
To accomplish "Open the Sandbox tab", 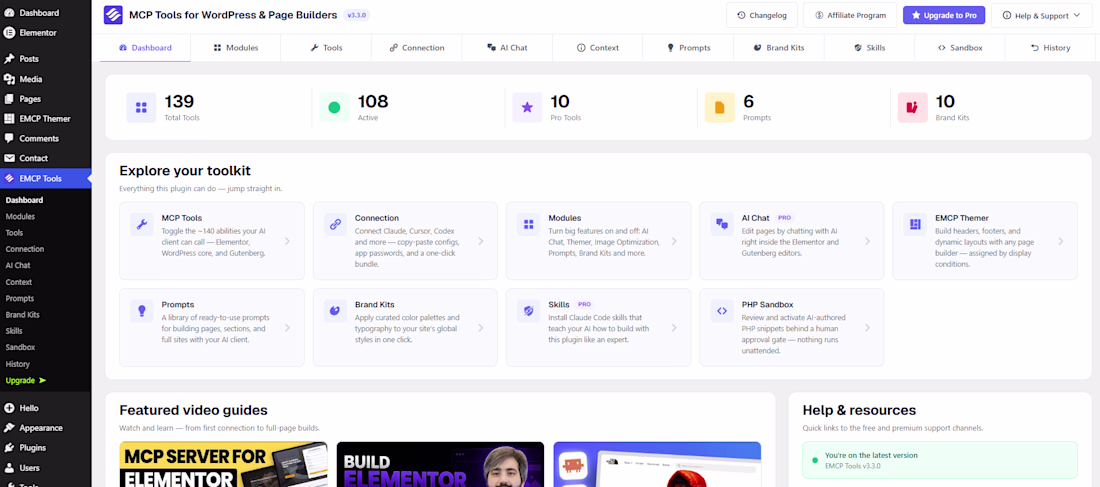I will [x=960, y=48].
